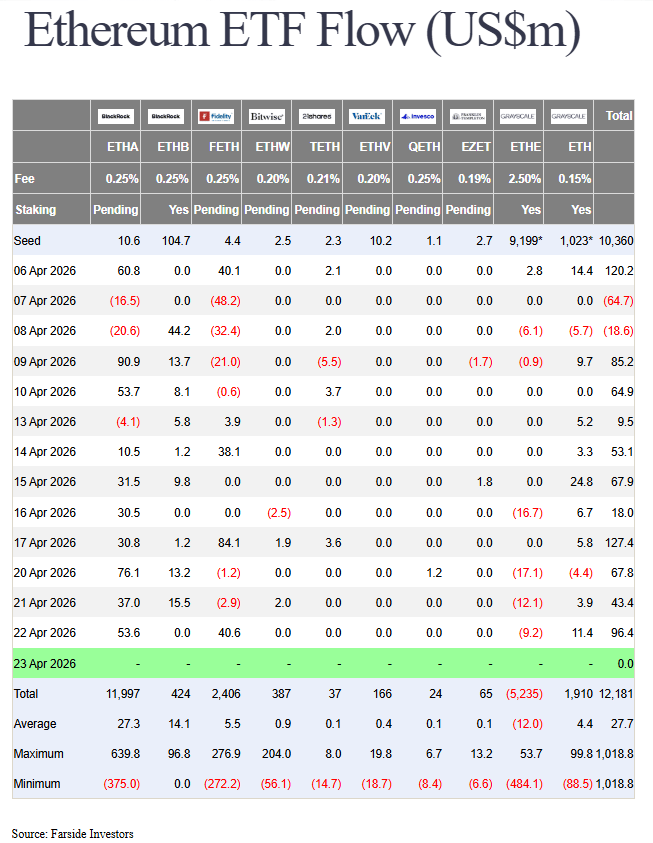Click the Bitwise logo
The image size is (653, 843).
tap(267, 116)
